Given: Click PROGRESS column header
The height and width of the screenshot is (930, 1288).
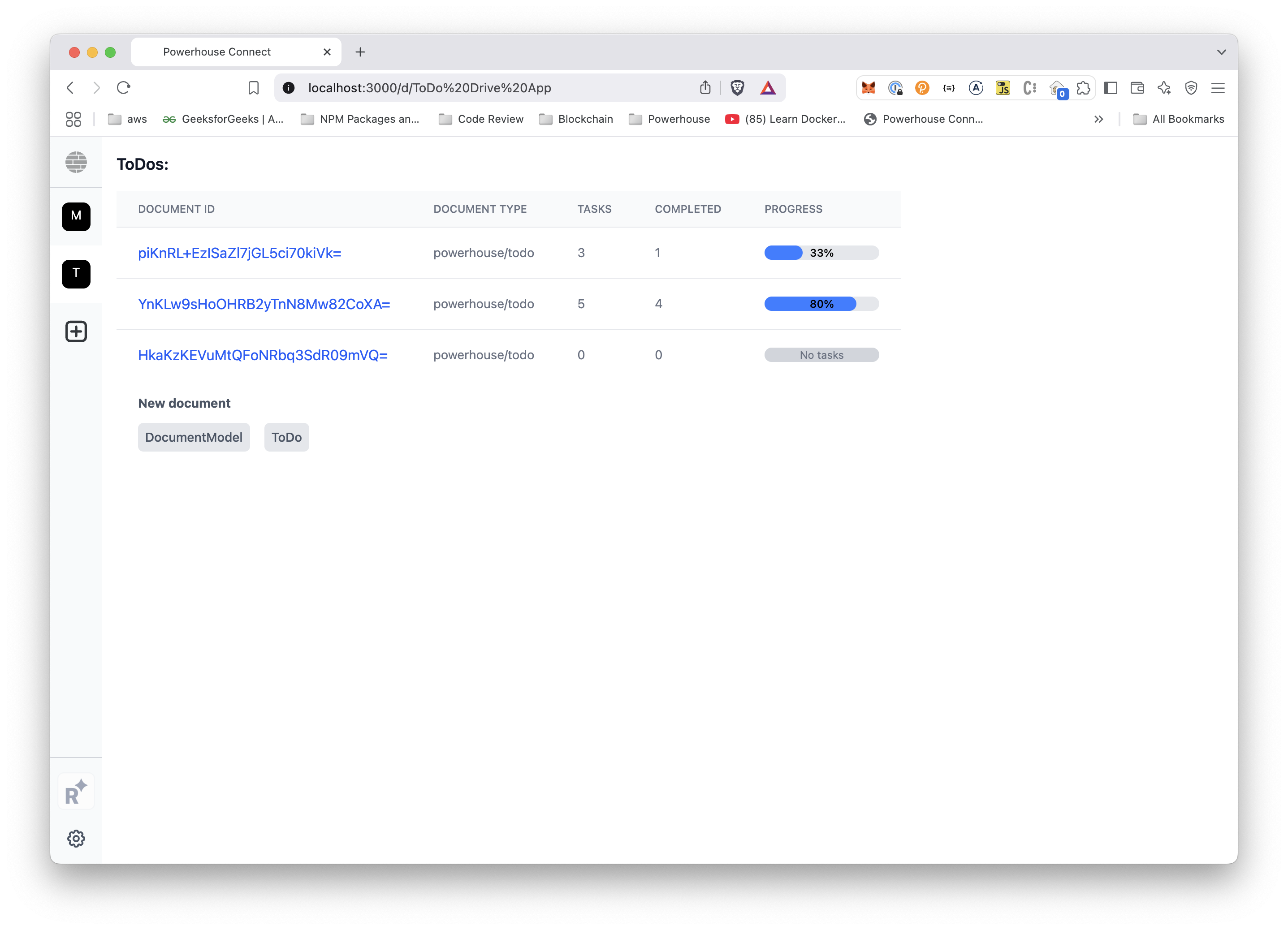Looking at the screenshot, I should [793, 209].
